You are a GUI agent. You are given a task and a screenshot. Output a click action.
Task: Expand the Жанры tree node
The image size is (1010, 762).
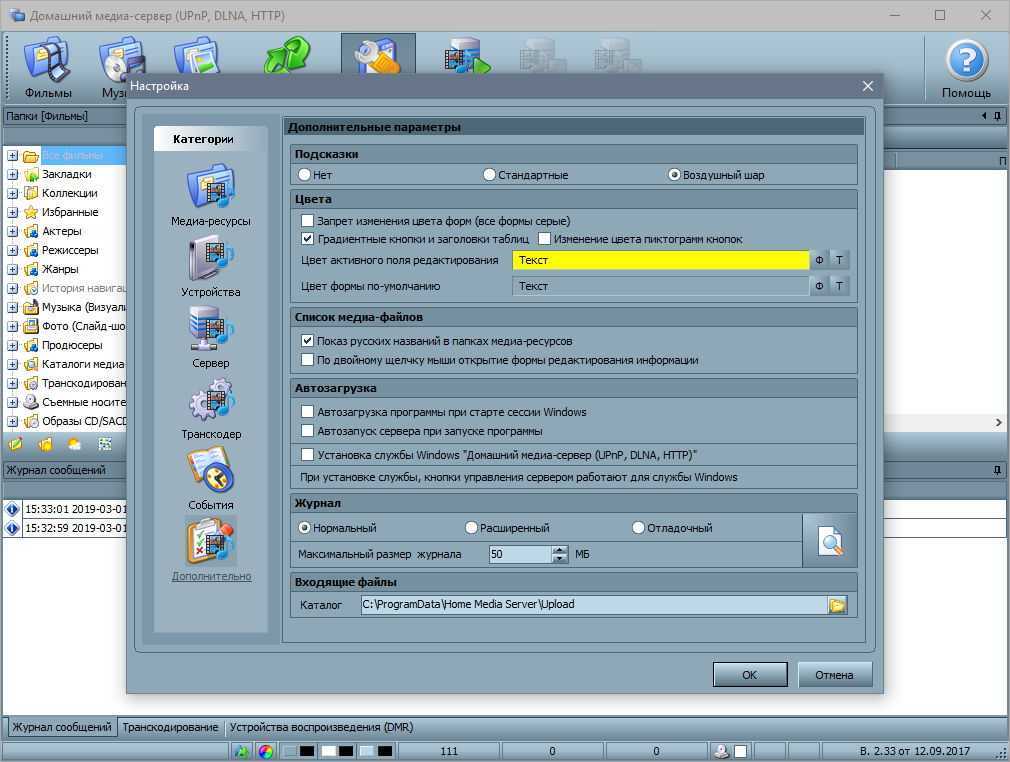click(x=12, y=269)
